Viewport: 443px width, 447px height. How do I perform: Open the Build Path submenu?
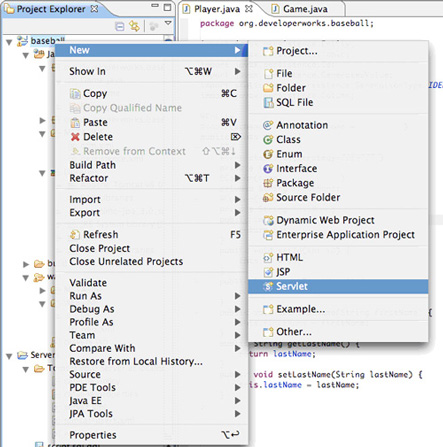point(151,165)
